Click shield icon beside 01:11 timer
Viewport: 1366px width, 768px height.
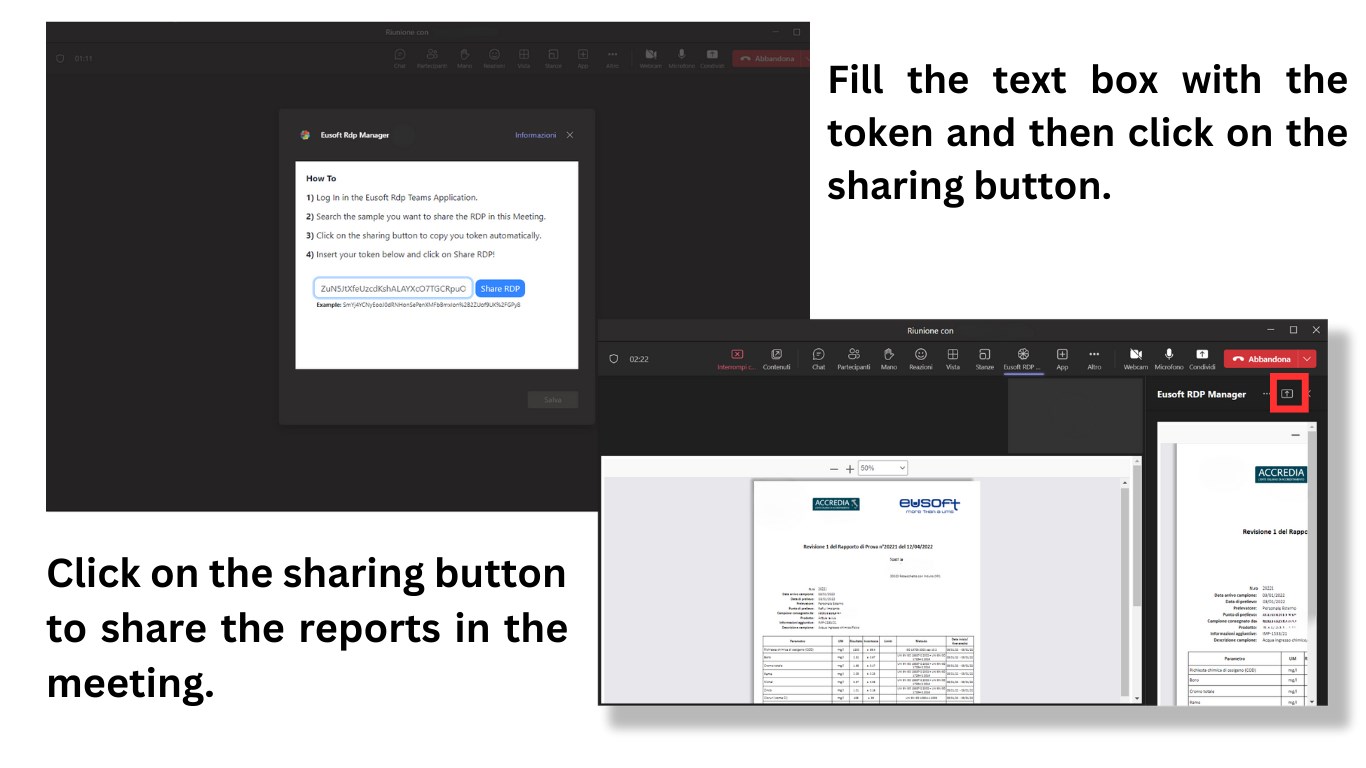(60, 58)
